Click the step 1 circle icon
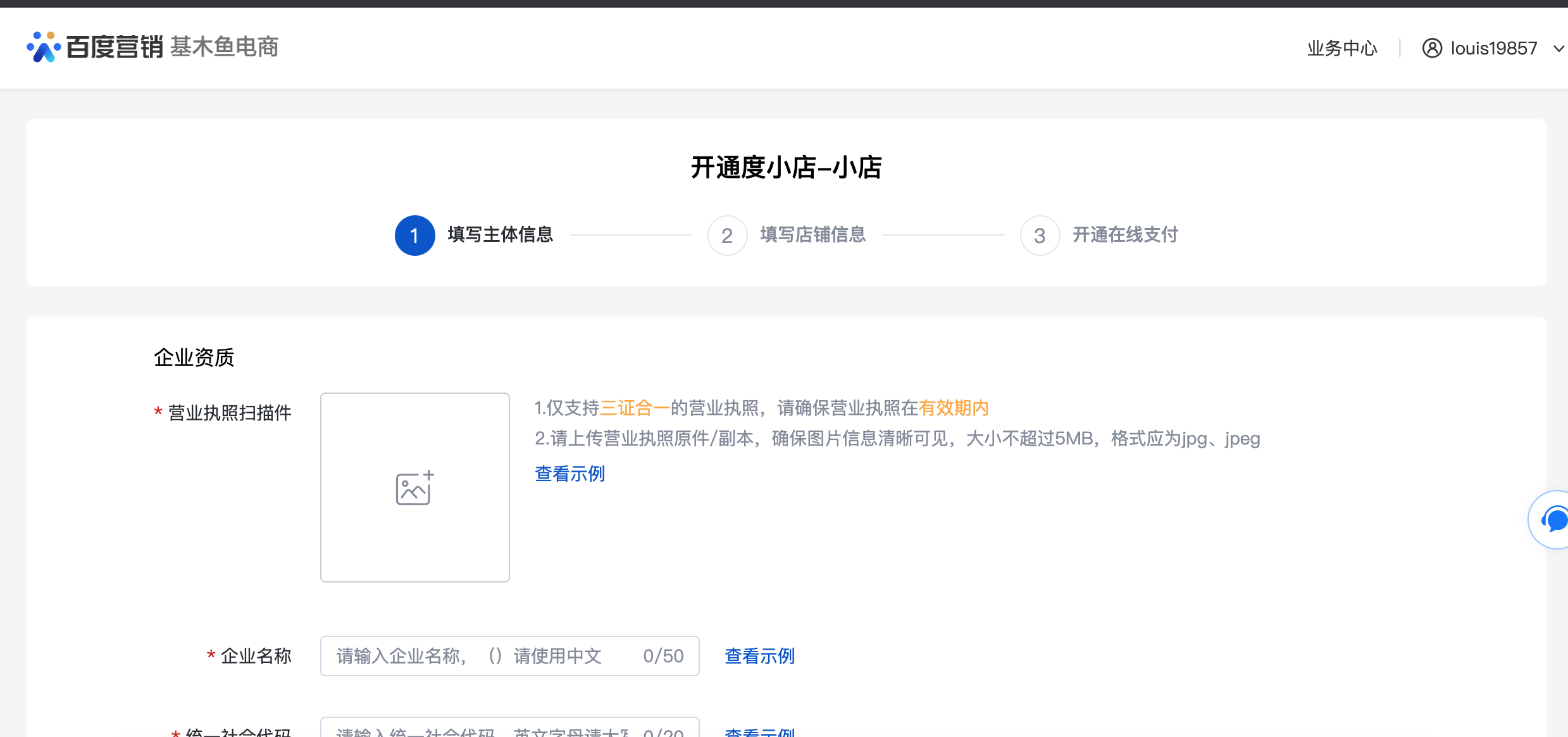The height and width of the screenshot is (737, 1568). pyautogui.click(x=414, y=236)
